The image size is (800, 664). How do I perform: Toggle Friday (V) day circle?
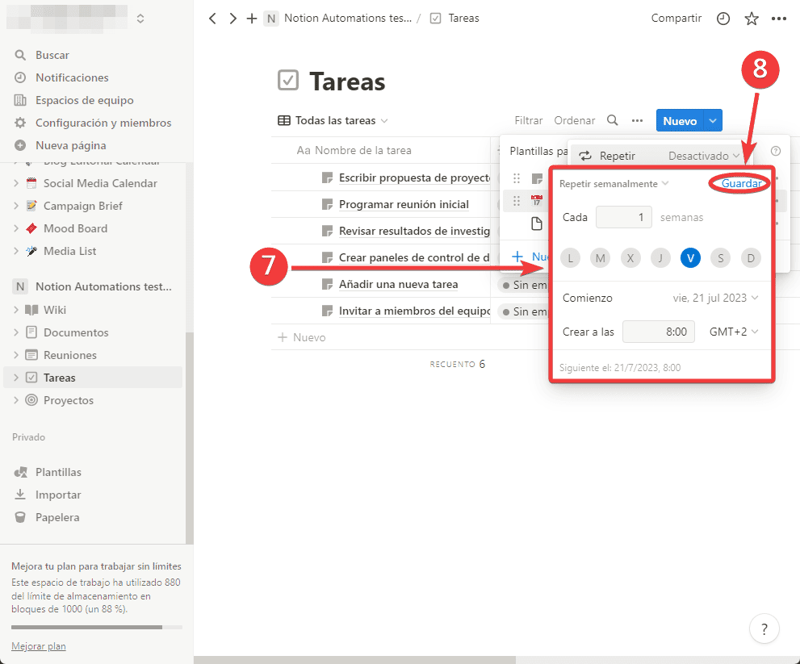pyautogui.click(x=690, y=258)
